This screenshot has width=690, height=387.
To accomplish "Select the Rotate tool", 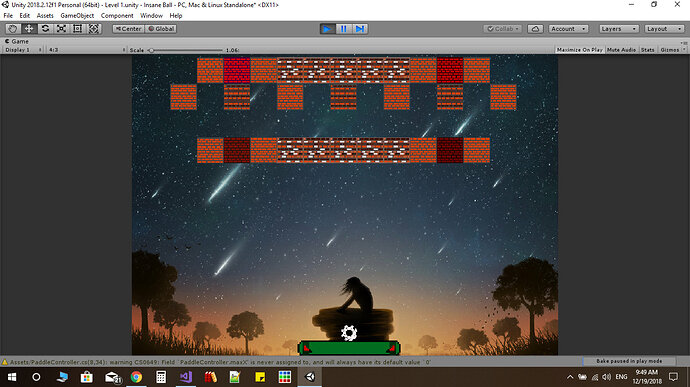I will coord(45,29).
